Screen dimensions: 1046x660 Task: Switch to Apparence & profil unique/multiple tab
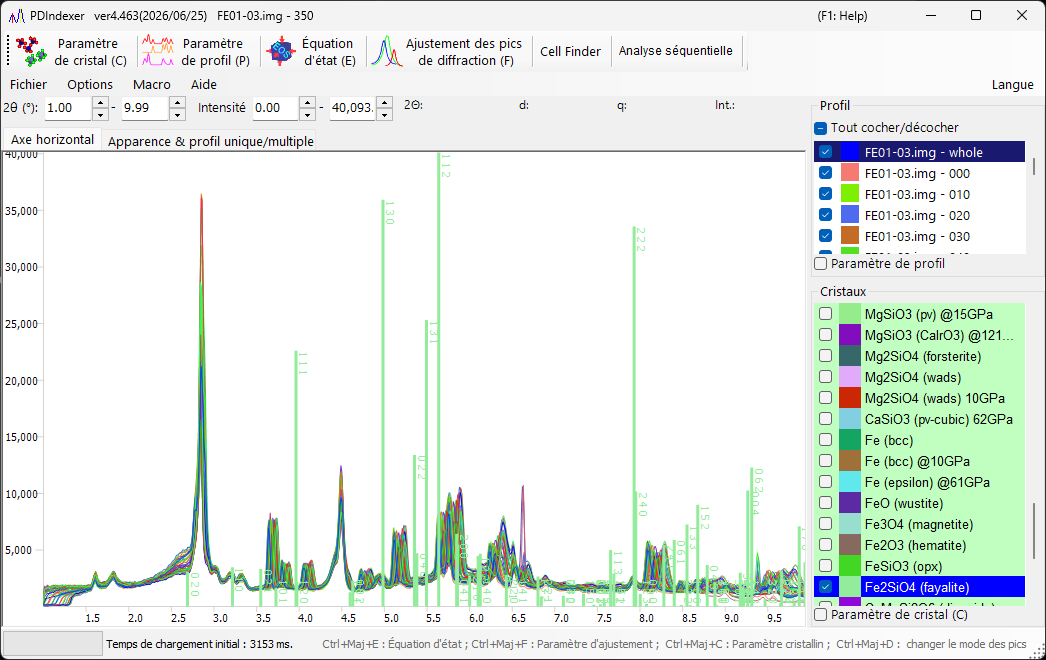tap(211, 141)
